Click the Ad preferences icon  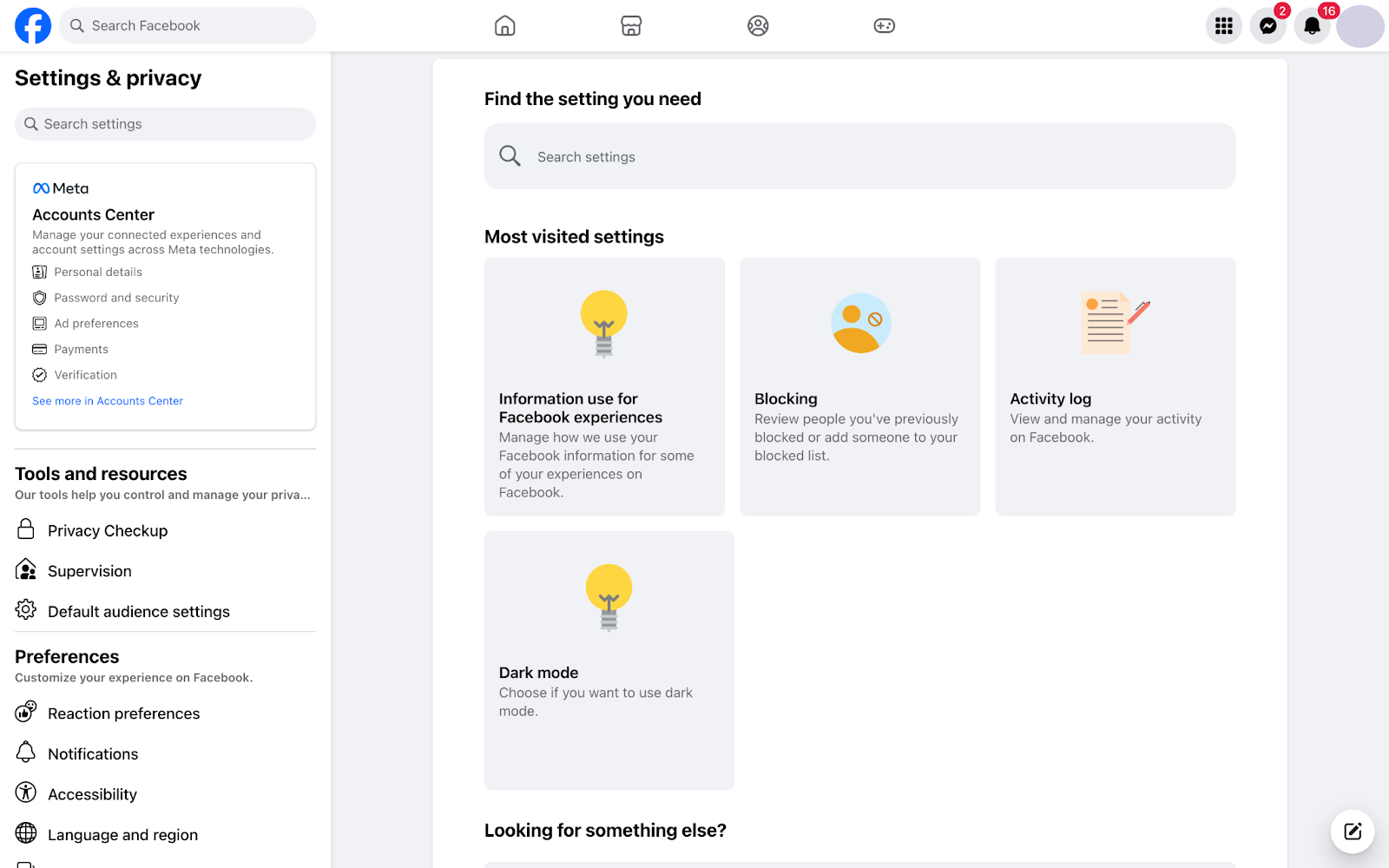(39, 324)
